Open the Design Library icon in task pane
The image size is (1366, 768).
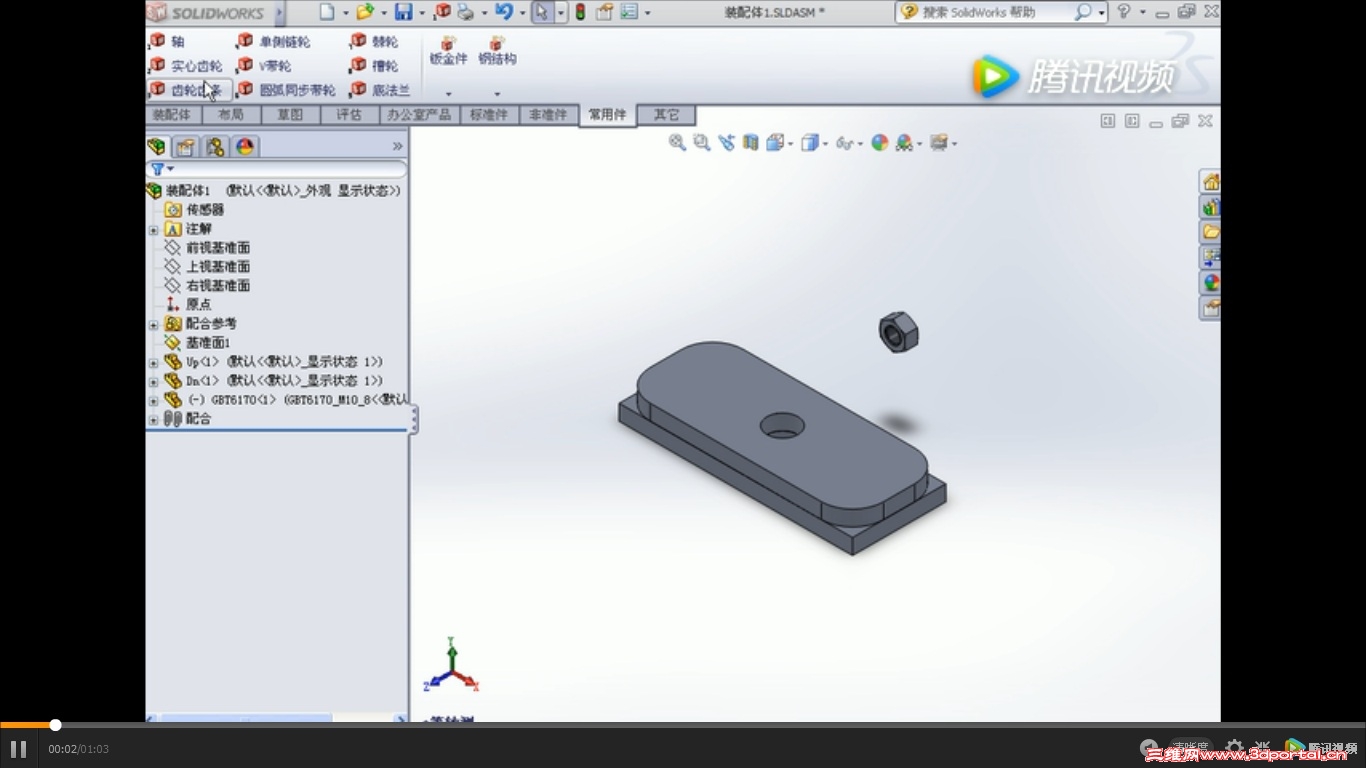1211,207
